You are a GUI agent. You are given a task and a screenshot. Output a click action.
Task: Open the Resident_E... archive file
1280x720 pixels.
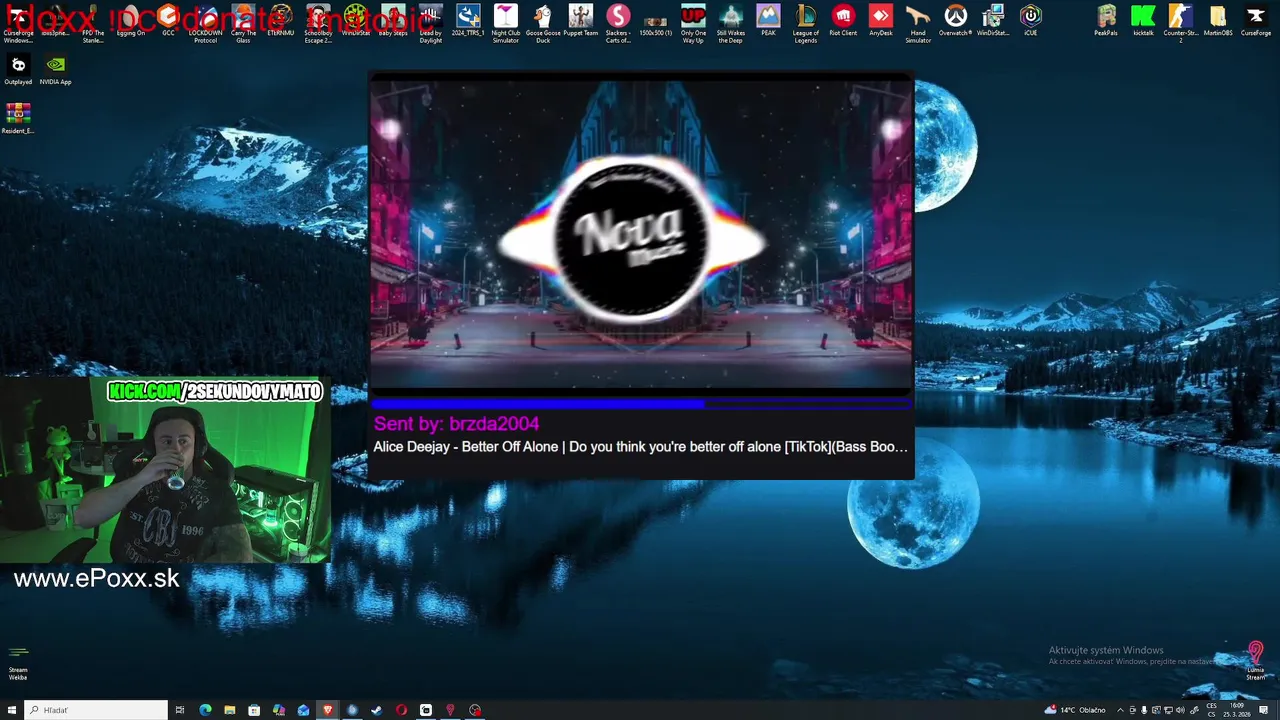click(18, 118)
